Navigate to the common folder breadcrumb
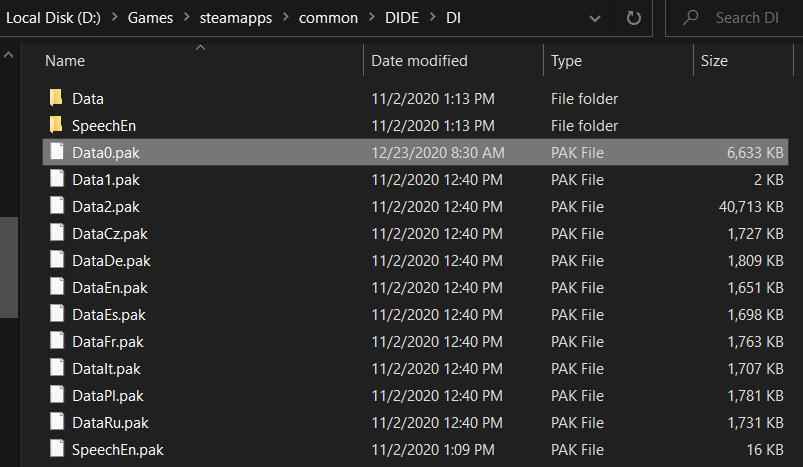Viewport: 803px width, 467px height. [x=328, y=18]
